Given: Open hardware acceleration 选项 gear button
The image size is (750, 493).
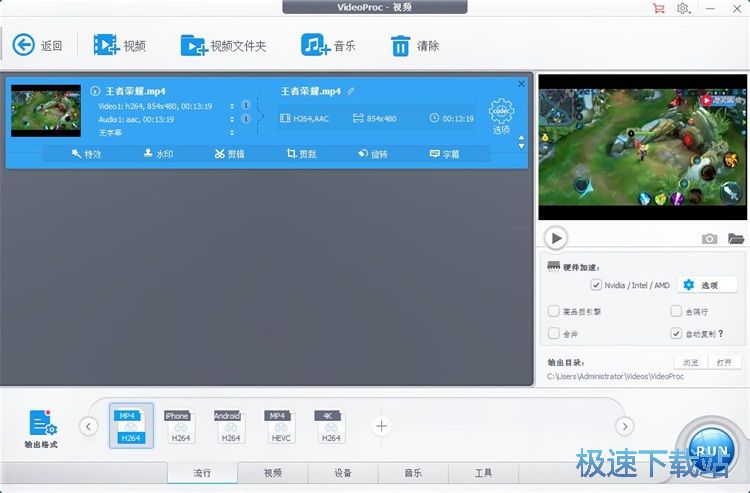Looking at the screenshot, I should (707, 285).
